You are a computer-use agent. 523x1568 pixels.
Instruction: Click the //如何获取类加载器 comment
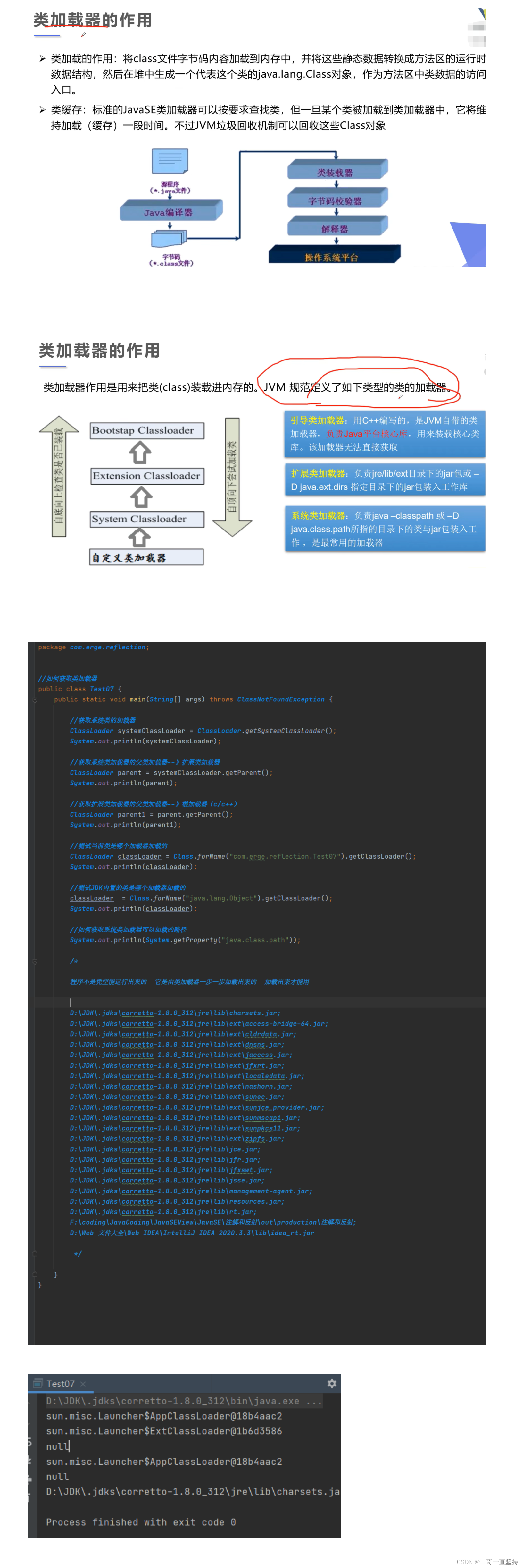point(68,678)
